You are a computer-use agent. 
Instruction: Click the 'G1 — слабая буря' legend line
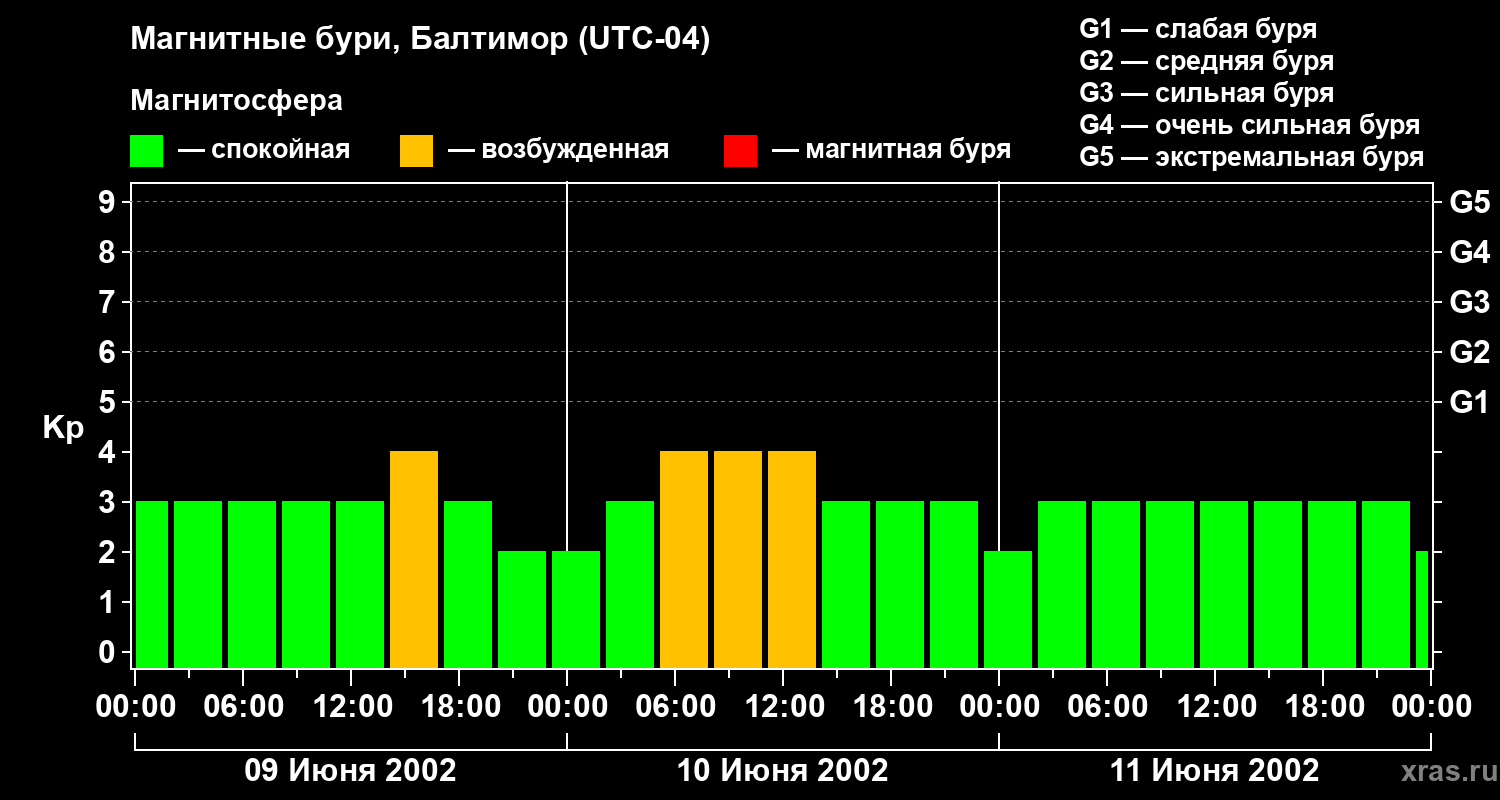tap(1198, 29)
